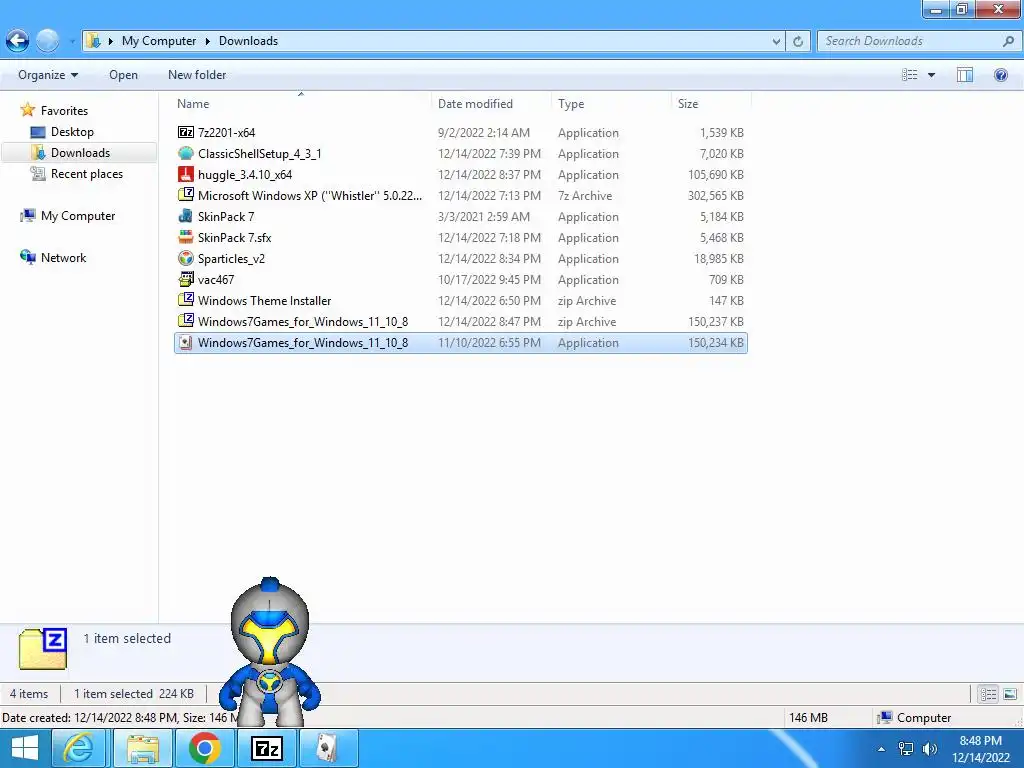The height and width of the screenshot is (768, 1024).
Task: Click Favorites heading in navigation pane
Action: tap(63, 110)
